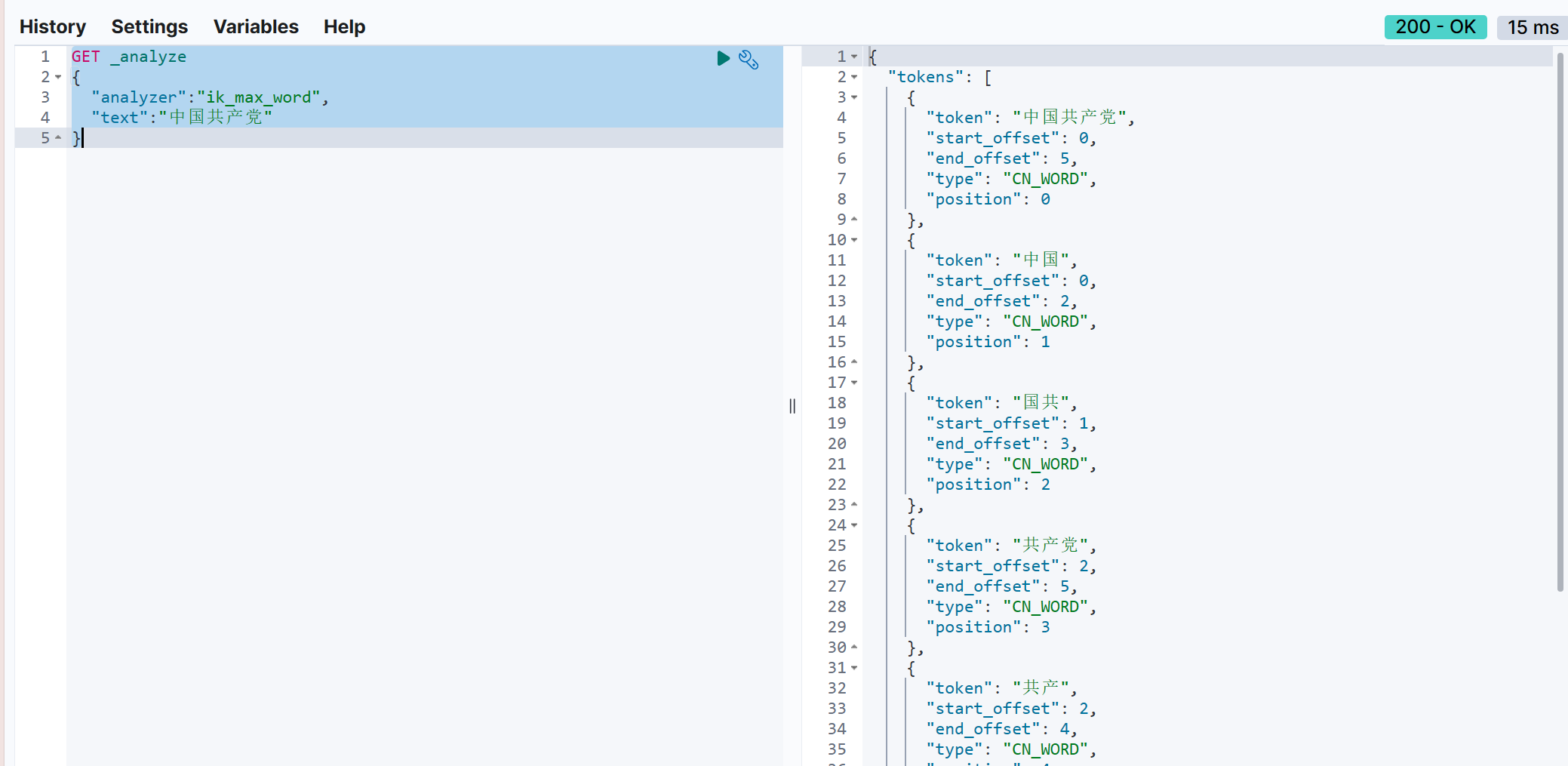
Task: Open the Help panel
Action: pyautogui.click(x=344, y=27)
